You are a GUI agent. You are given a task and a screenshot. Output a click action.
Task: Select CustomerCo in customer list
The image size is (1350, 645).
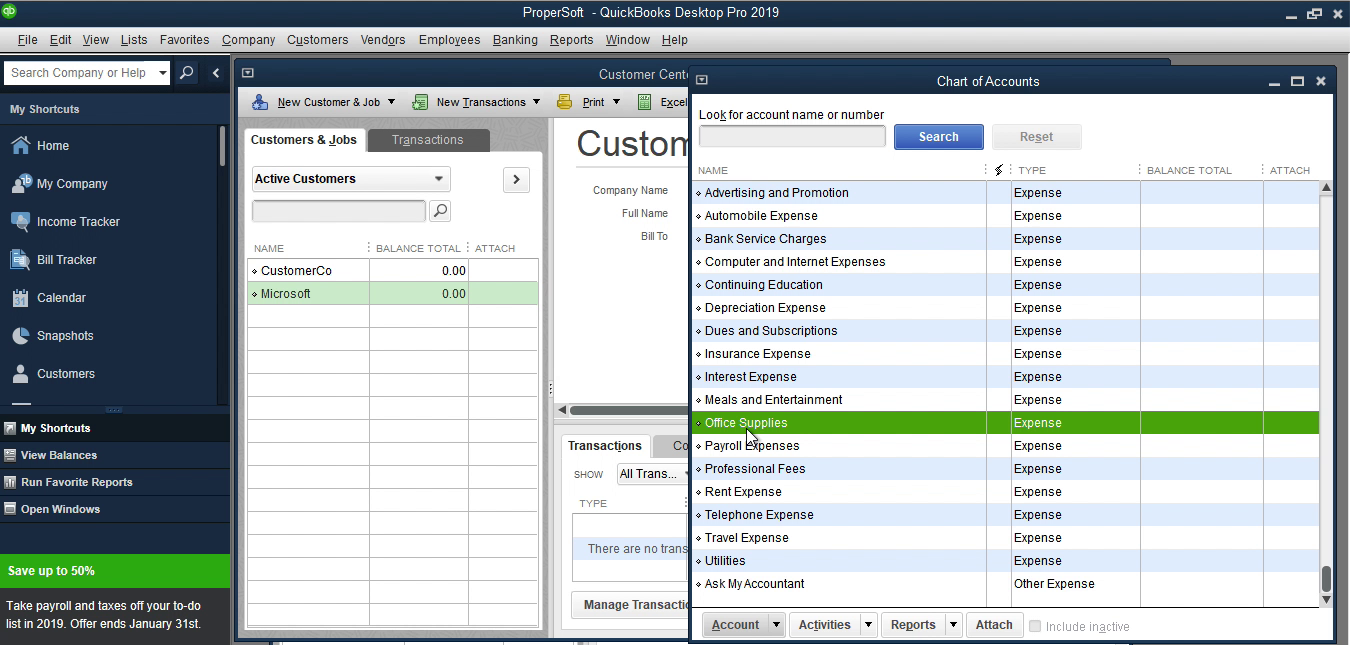pos(393,271)
